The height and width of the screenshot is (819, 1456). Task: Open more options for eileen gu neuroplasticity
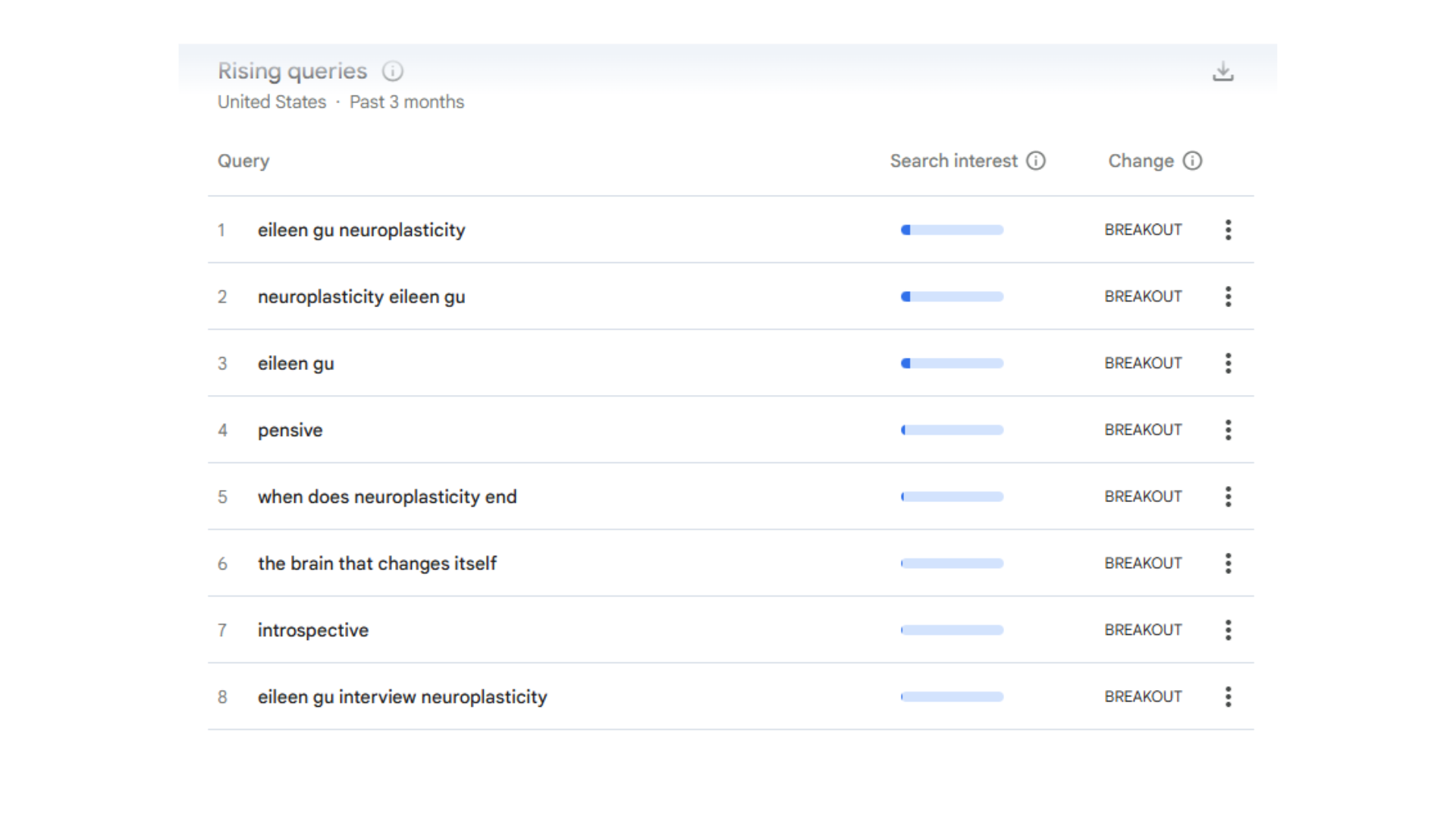[x=1228, y=230]
